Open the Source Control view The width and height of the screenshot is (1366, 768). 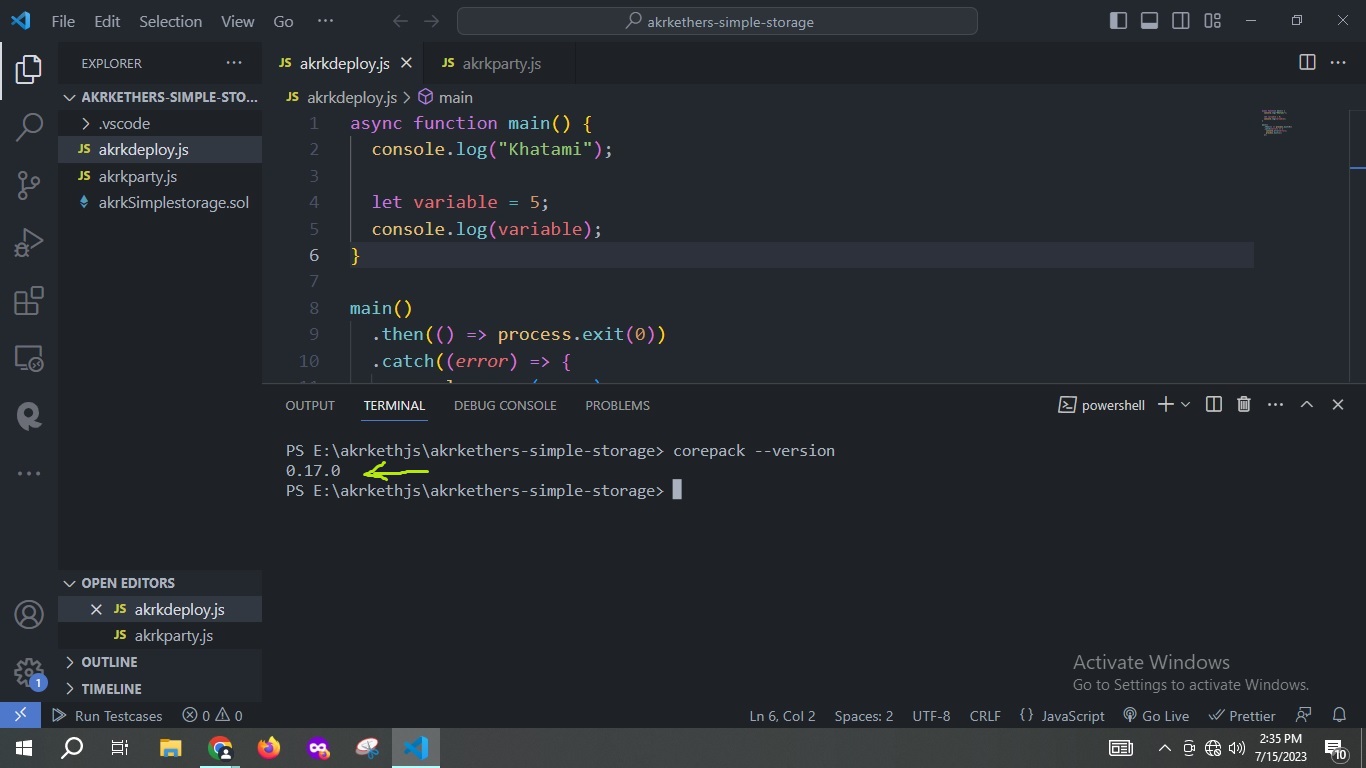(x=28, y=185)
